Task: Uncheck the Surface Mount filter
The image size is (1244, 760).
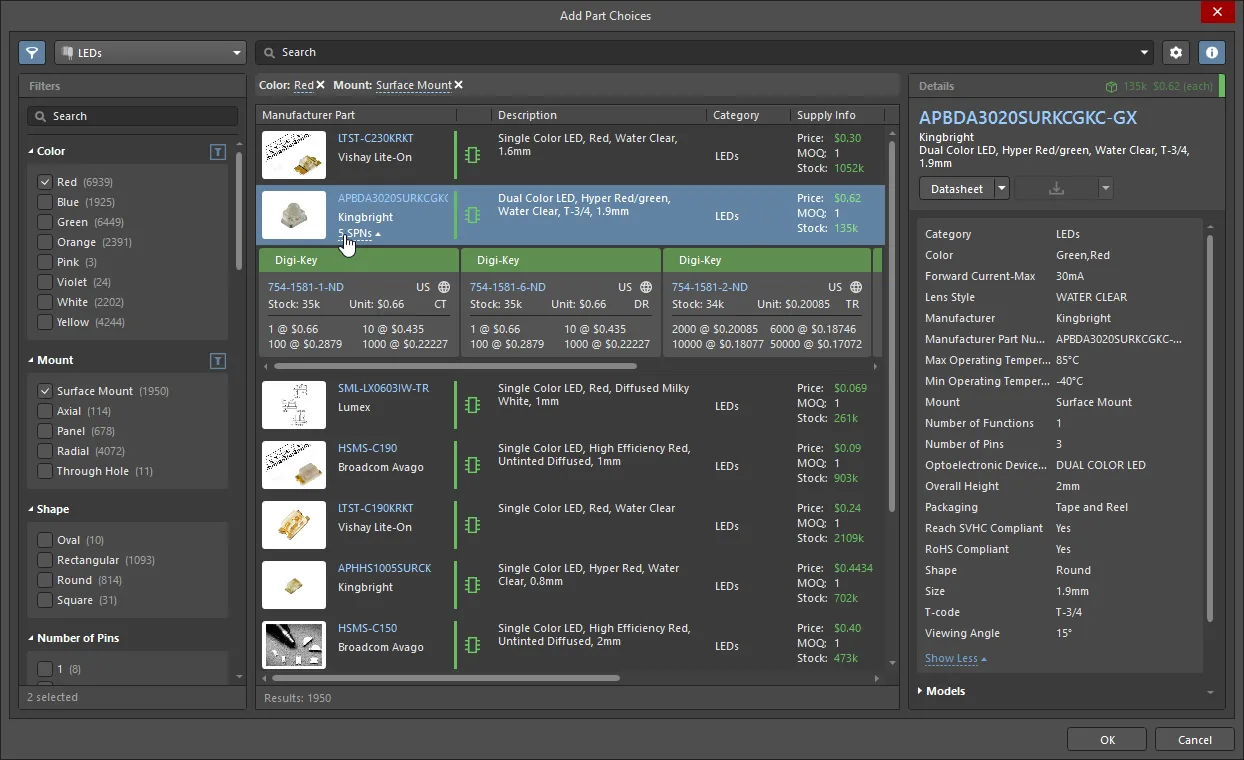Action: (x=44, y=391)
